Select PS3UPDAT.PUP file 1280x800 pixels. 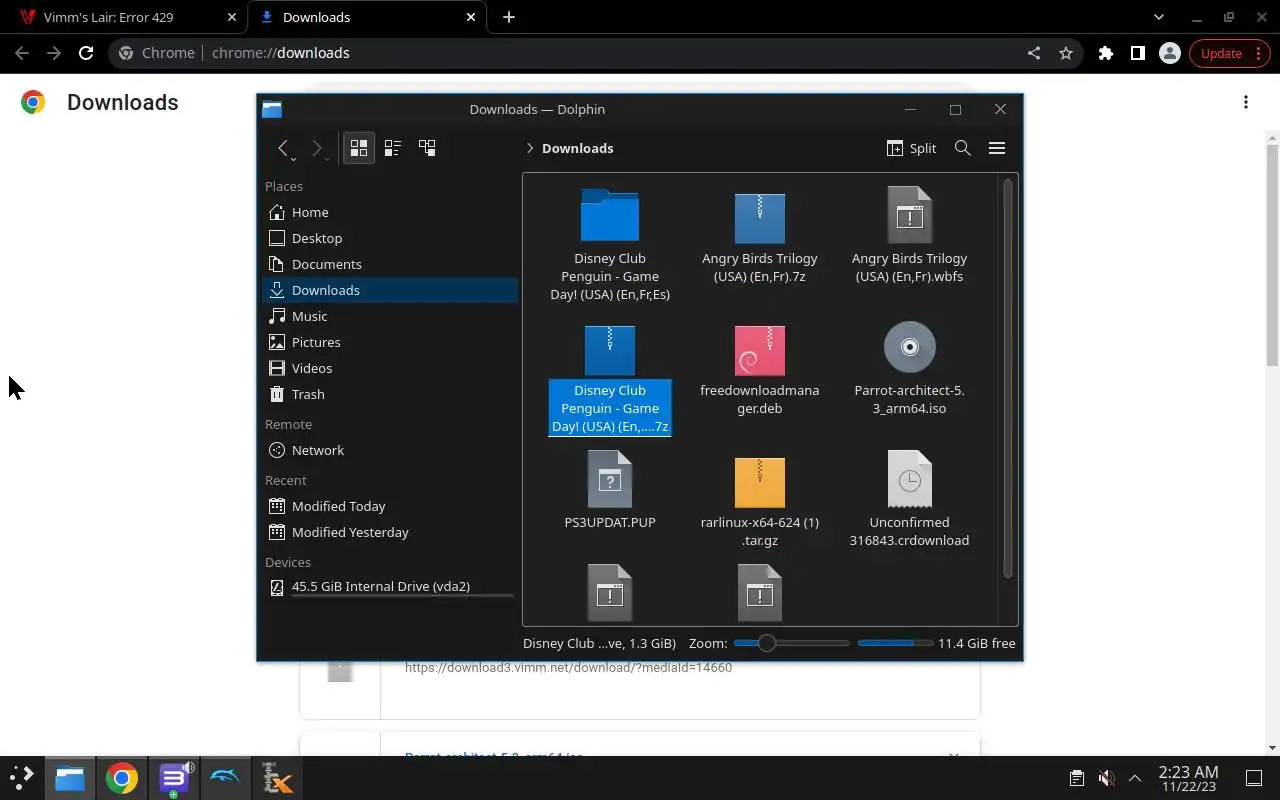point(609,478)
